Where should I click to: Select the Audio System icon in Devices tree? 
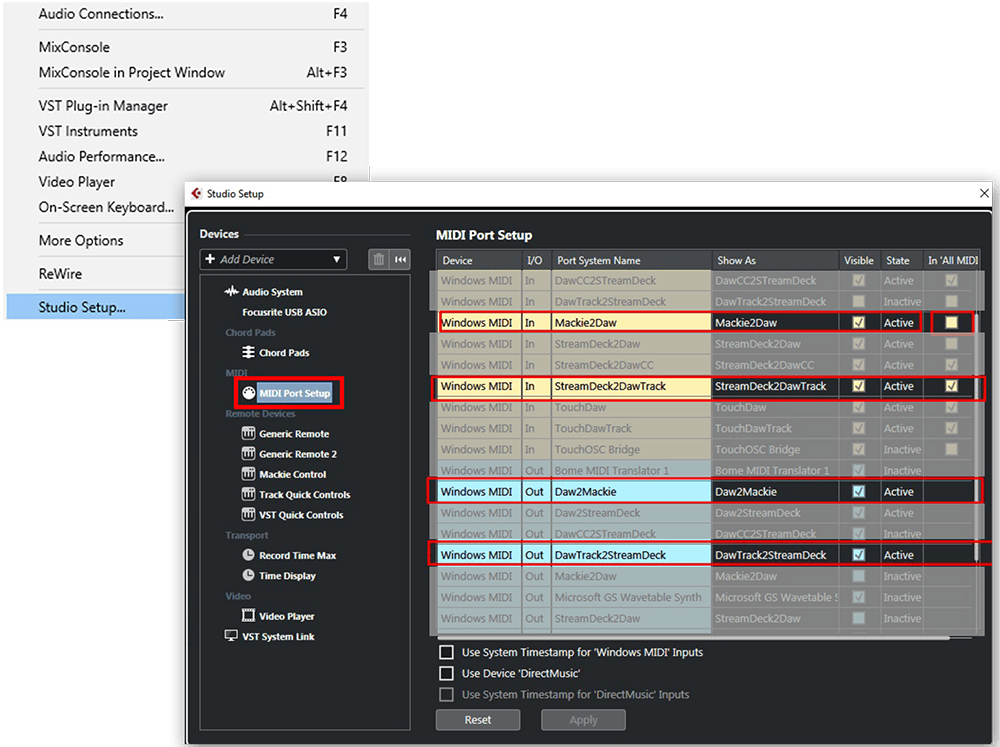(x=230, y=292)
